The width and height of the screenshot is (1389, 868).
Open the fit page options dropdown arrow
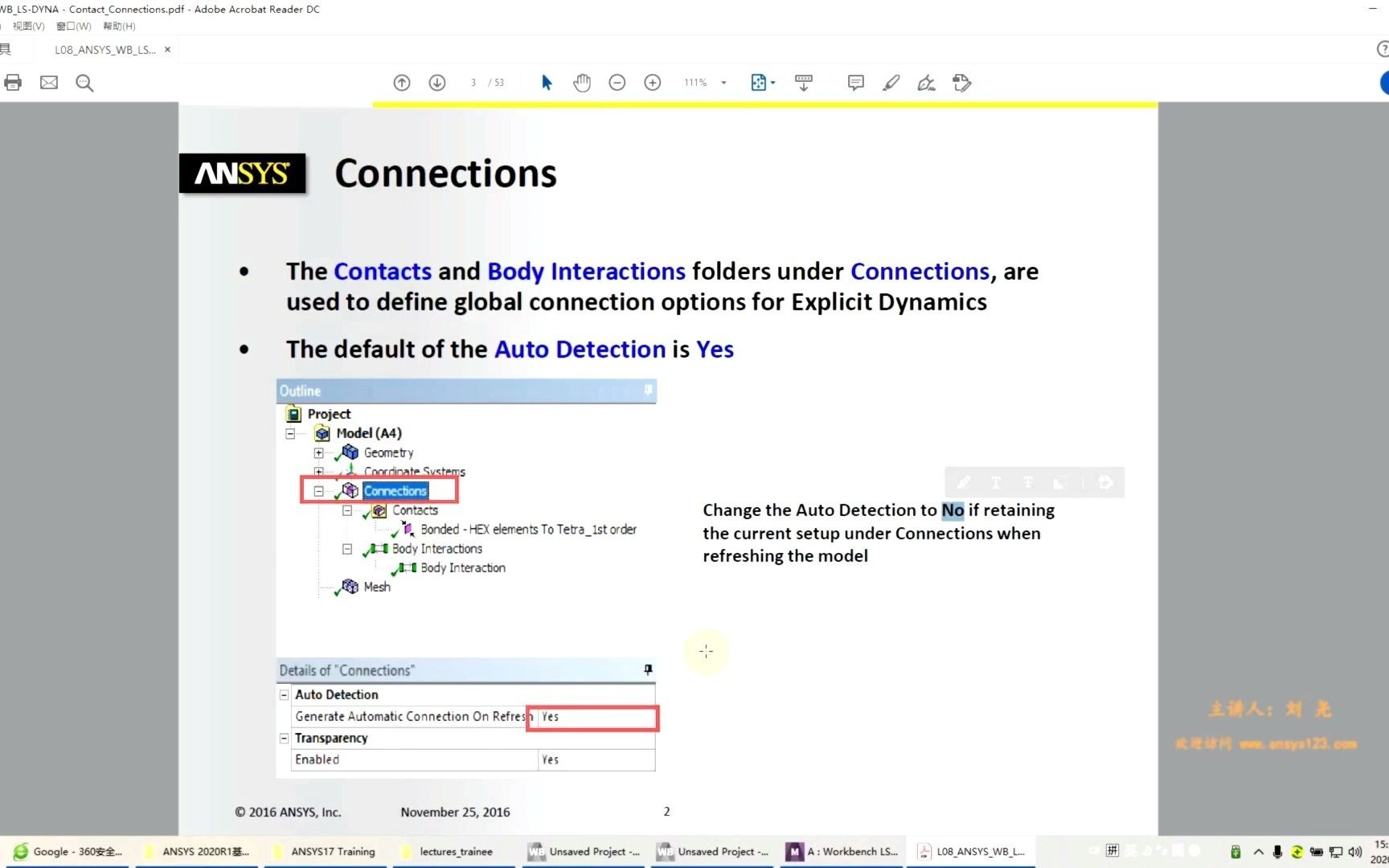[773, 83]
